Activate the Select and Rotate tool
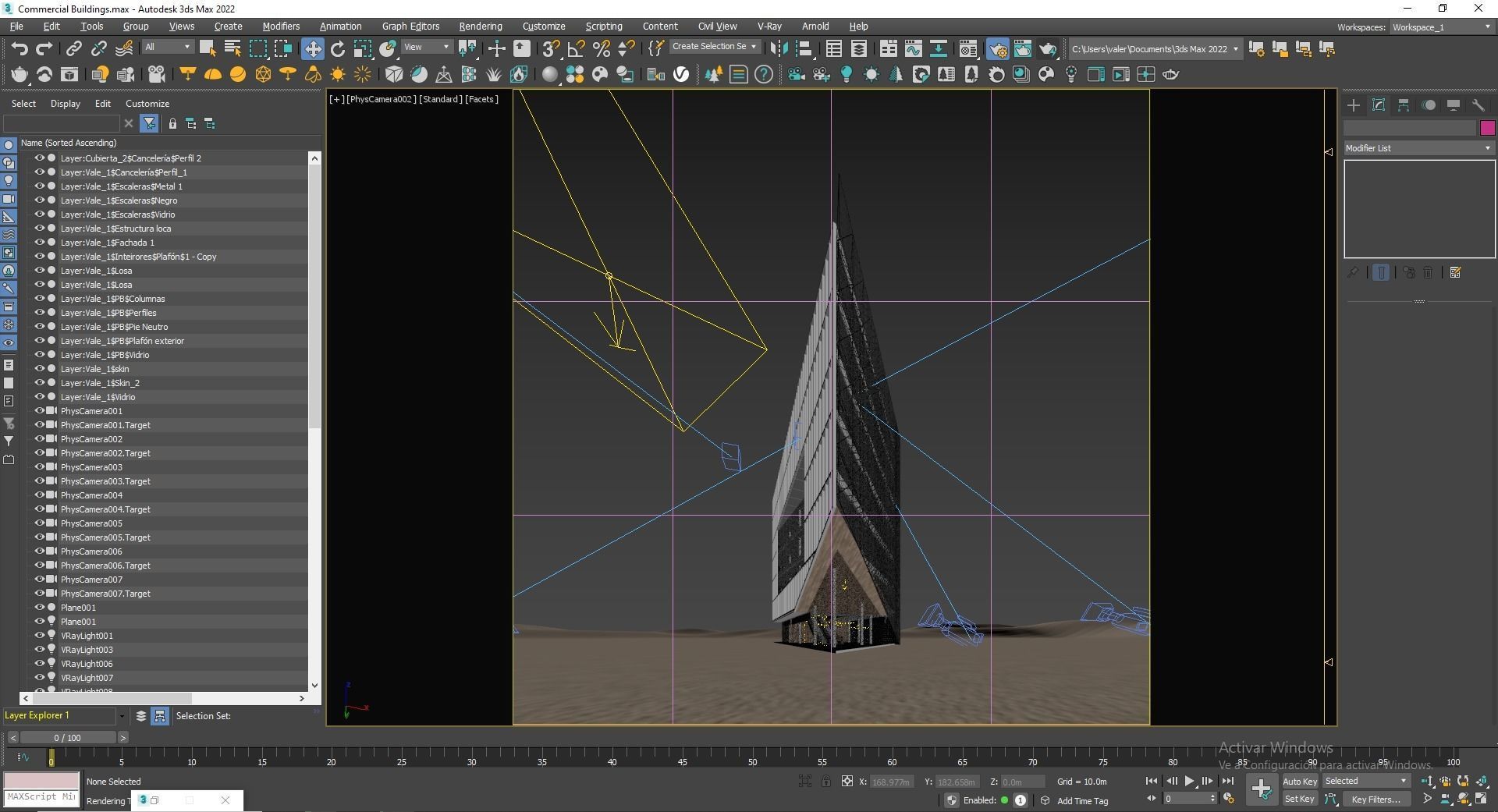1498x812 pixels. click(338, 49)
